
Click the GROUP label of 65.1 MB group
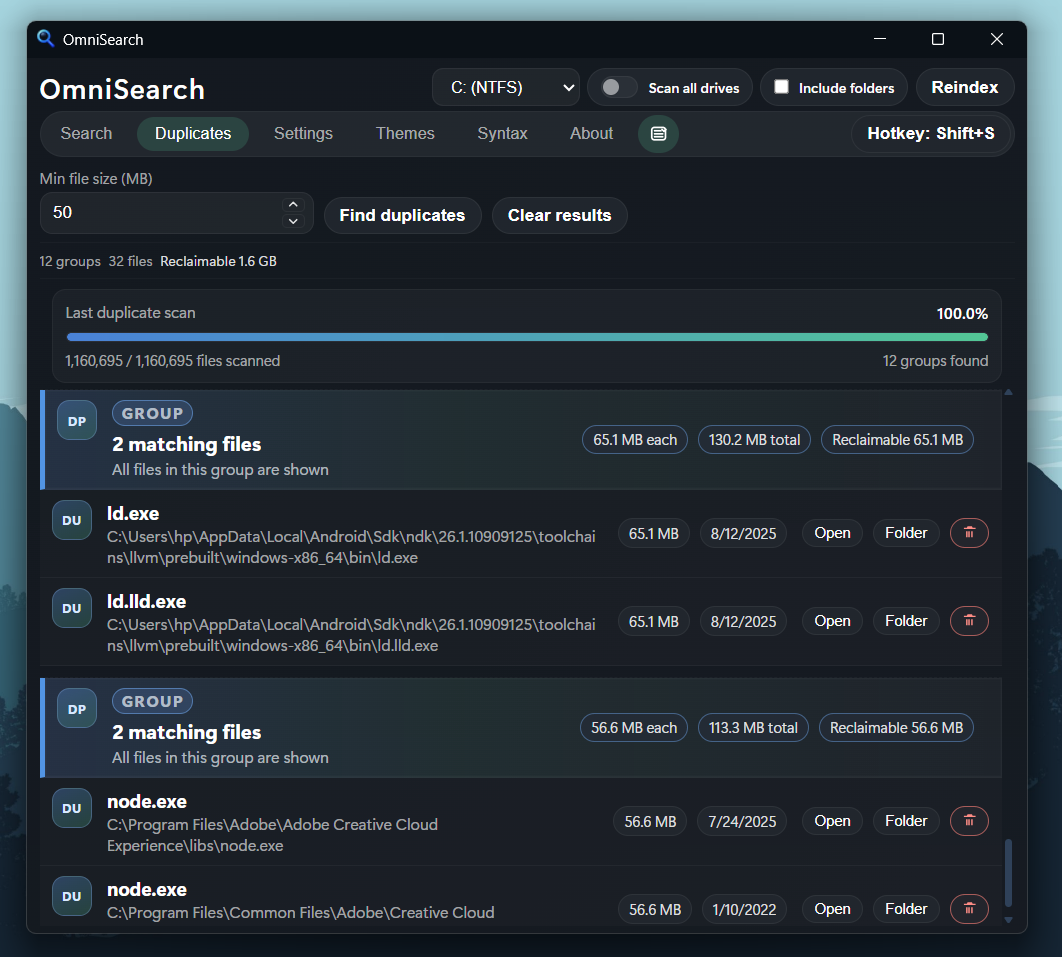152,413
